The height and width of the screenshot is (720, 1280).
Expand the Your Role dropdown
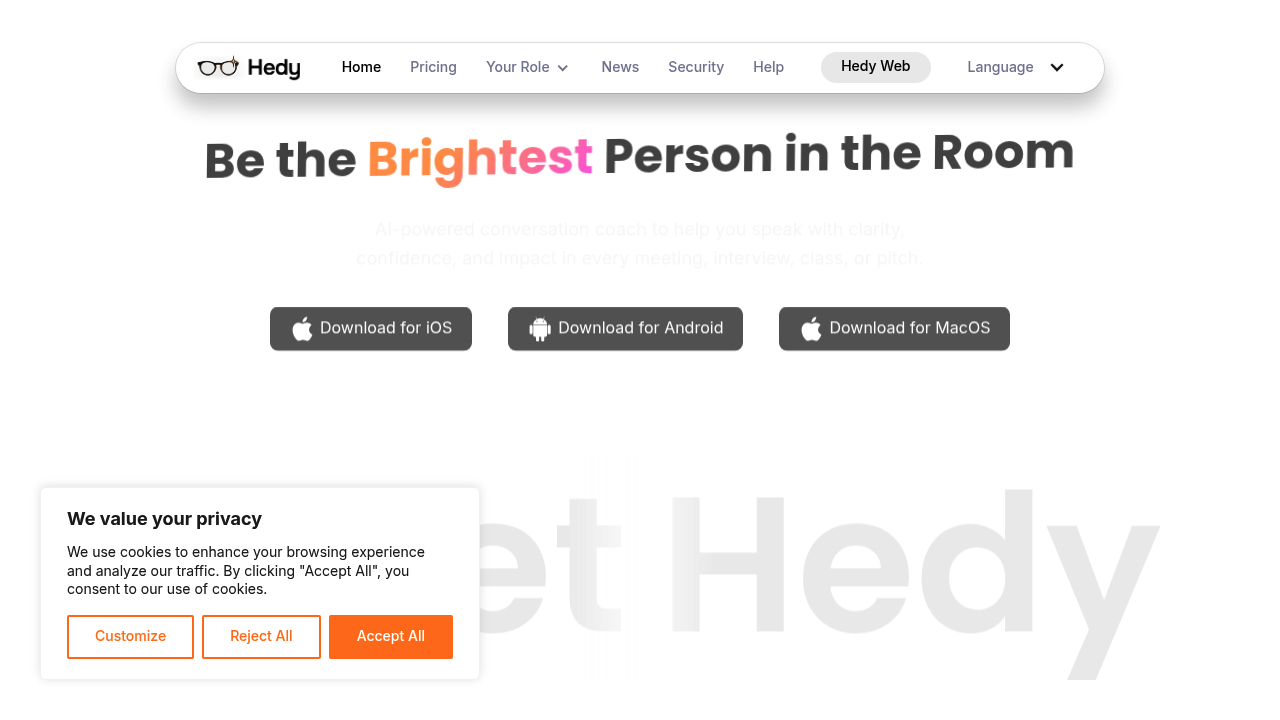528,67
